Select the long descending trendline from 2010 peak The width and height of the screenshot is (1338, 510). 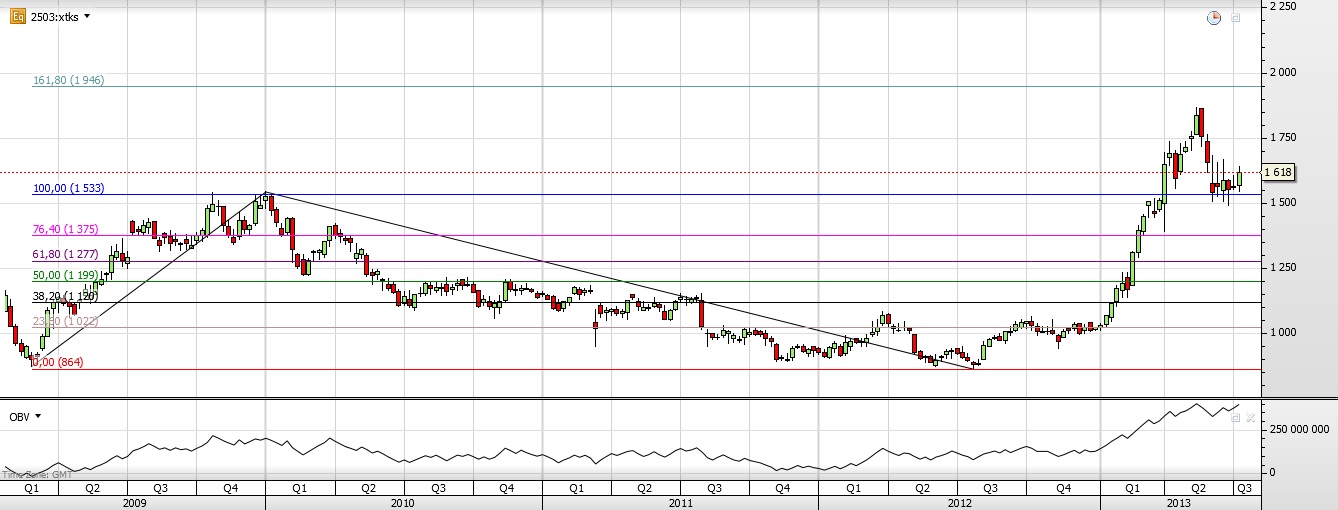tap(620, 280)
